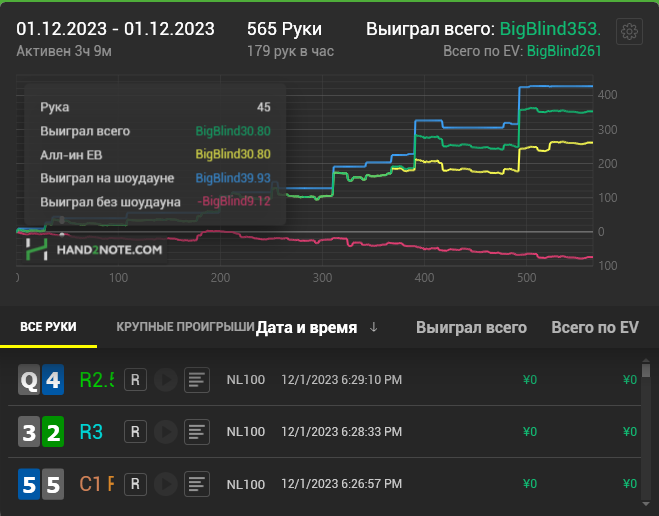The image size is (659, 516).
Task: Click the Выиграл без шоудауна tooltip value -BigBlind9.12
Action: 234,201
